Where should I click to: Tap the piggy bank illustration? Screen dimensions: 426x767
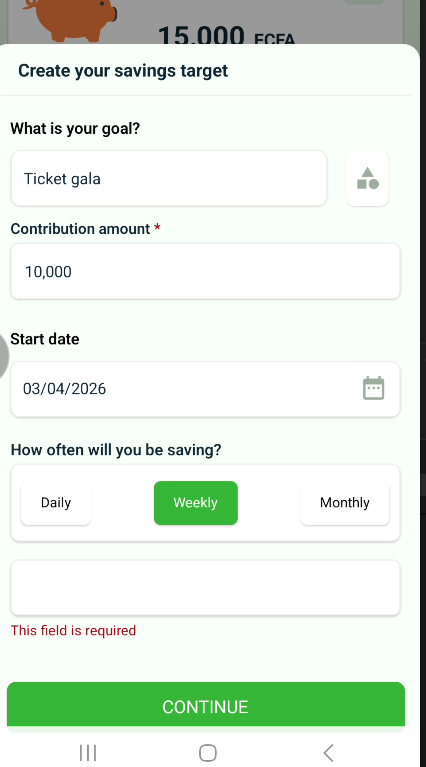69,20
